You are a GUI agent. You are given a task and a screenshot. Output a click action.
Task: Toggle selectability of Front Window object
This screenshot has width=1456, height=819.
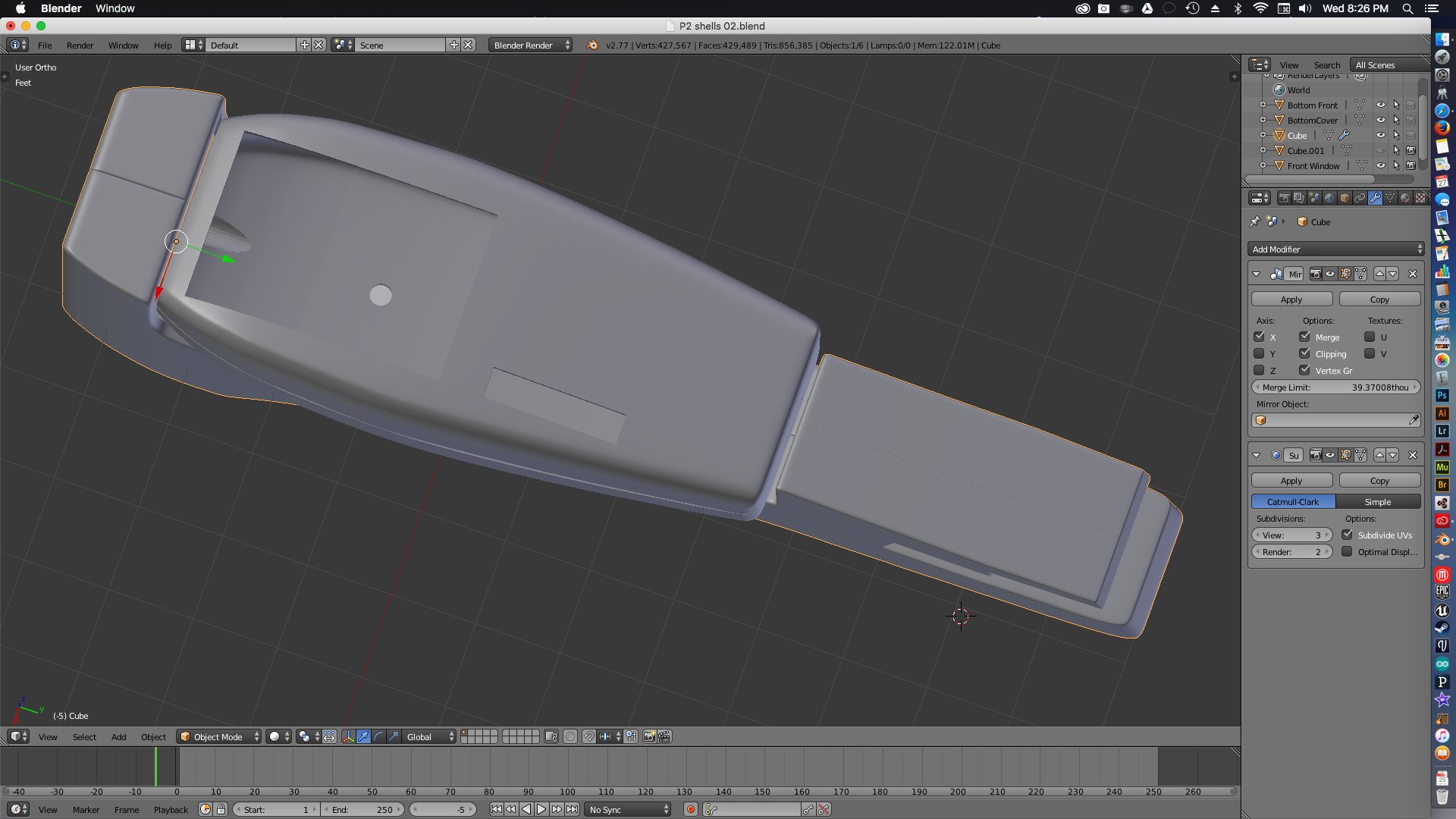tap(1396, 165)
